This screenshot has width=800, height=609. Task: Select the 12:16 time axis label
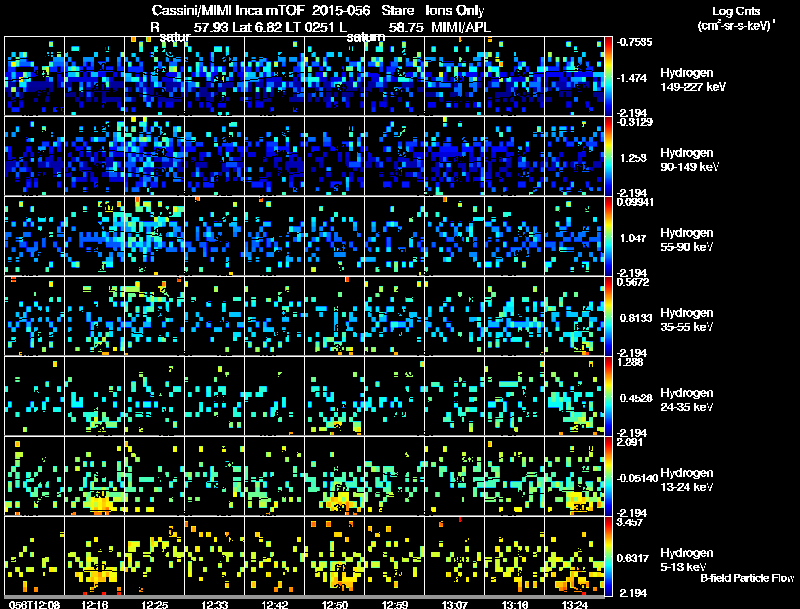[x=94, y=604]
